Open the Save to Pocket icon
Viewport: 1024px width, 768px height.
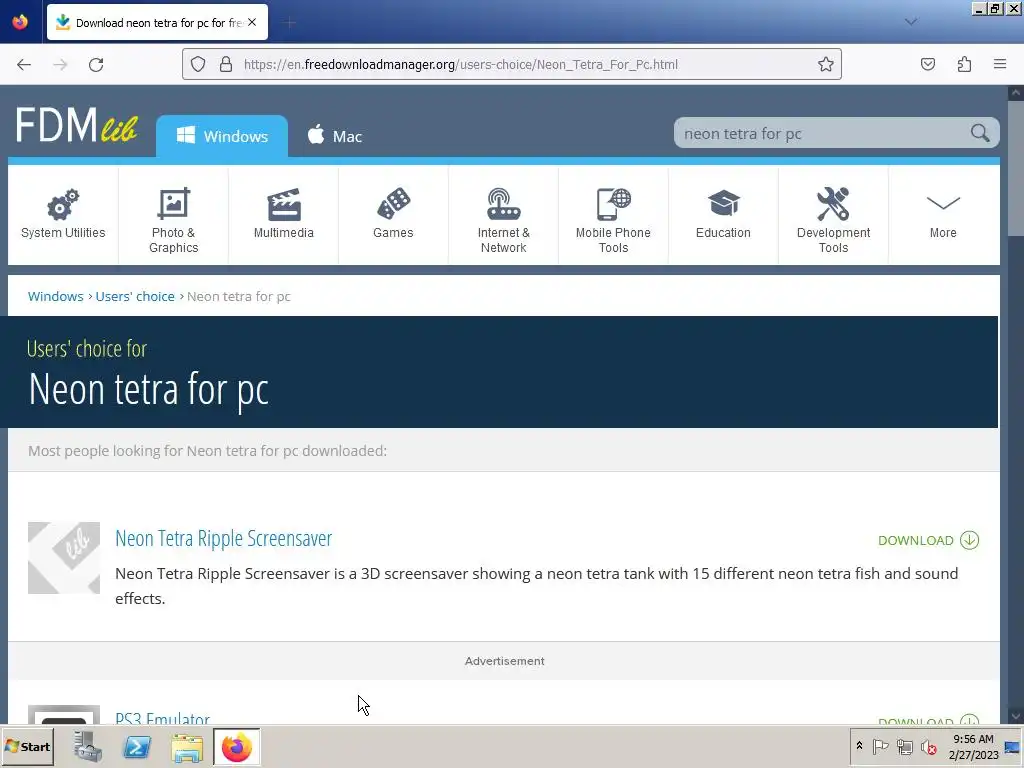tap(928, 64)
